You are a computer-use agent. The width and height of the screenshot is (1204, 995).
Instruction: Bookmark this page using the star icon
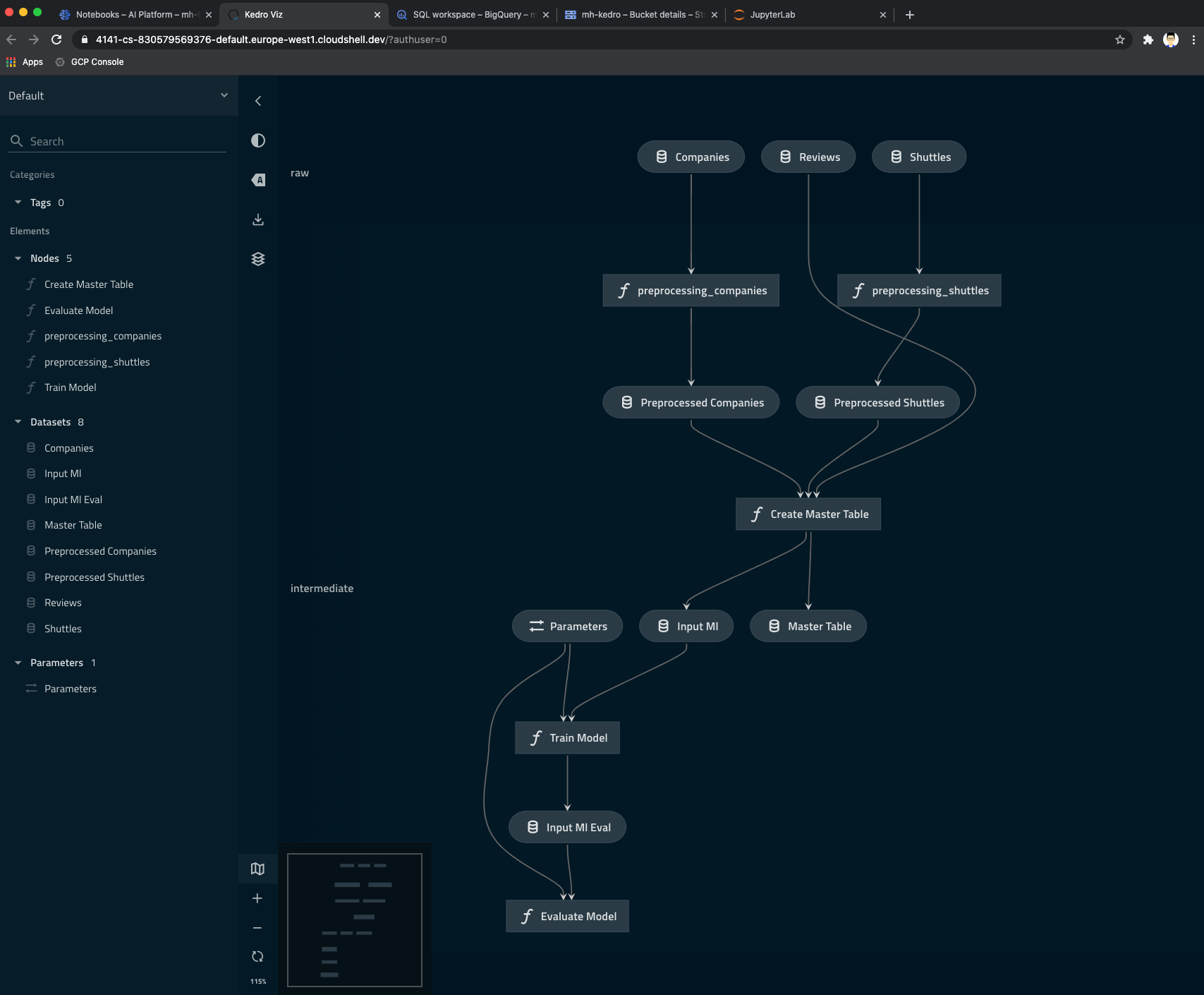(x=1120, y=40)
